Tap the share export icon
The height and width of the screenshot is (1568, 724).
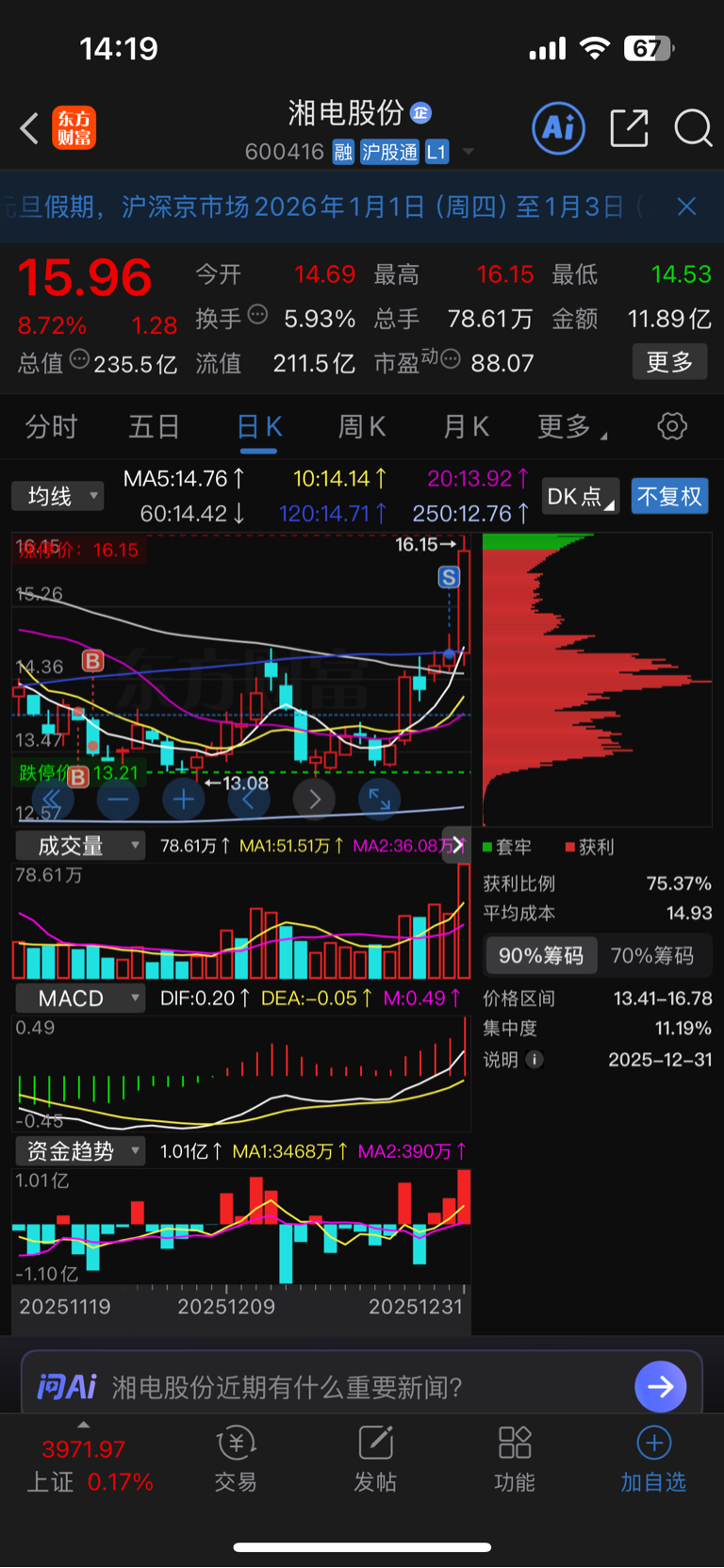click(x=629, y=127)
